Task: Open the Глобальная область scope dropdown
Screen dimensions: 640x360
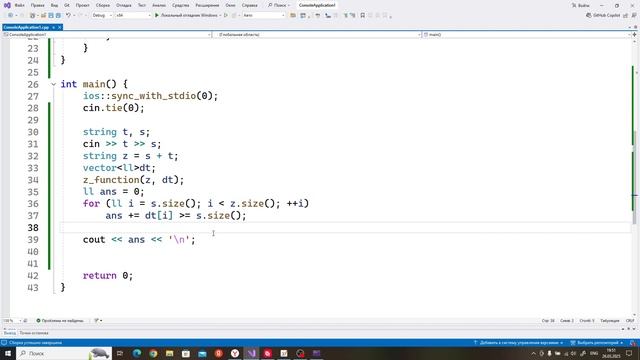Action: click(x=317, y=35)
